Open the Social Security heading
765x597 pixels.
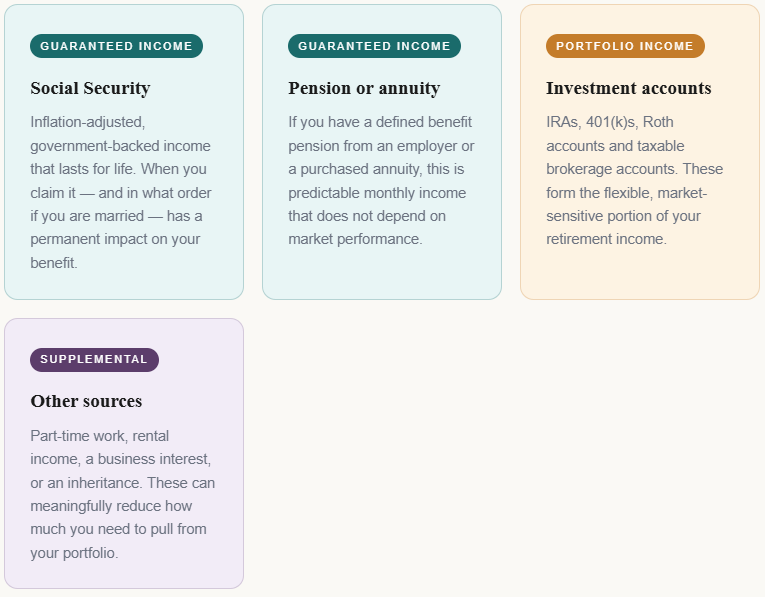click(90, 88)
